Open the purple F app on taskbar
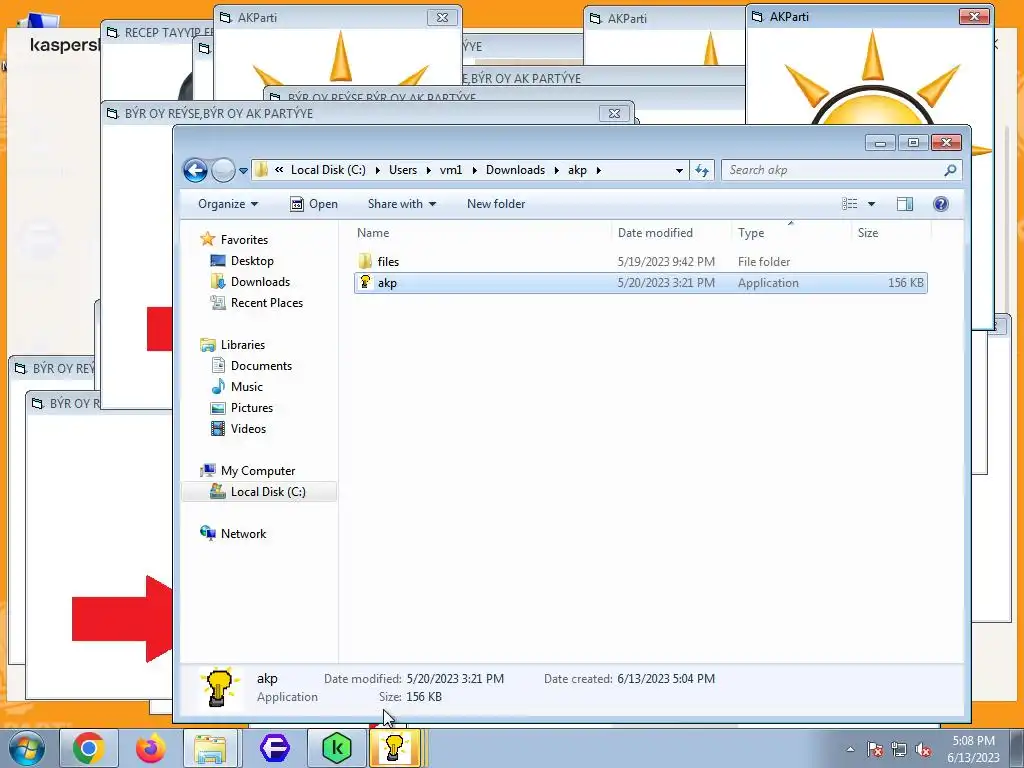 pyautogui.click(x=275, y=748)
